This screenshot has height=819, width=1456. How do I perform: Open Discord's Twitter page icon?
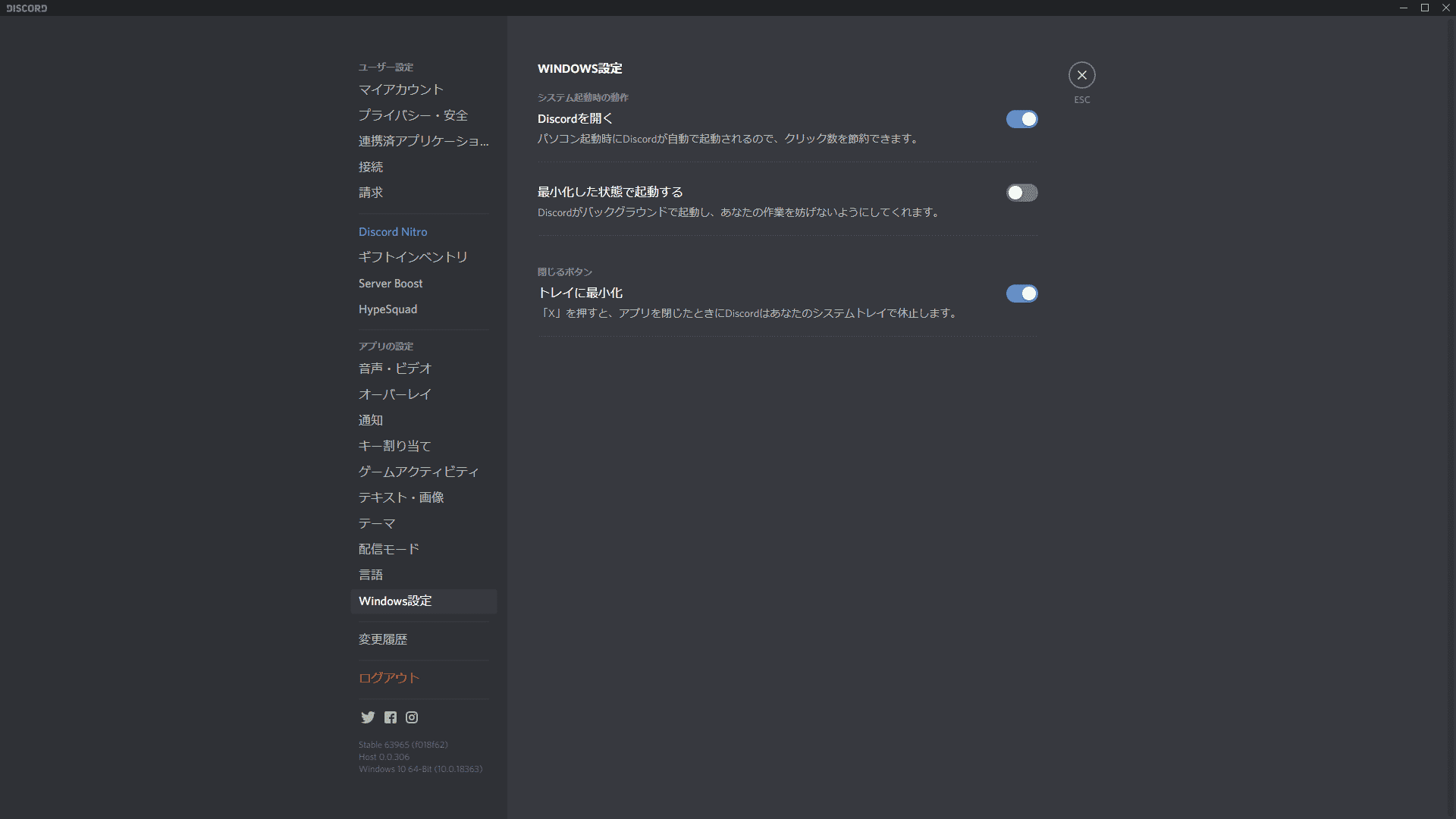tap(368, 717)
